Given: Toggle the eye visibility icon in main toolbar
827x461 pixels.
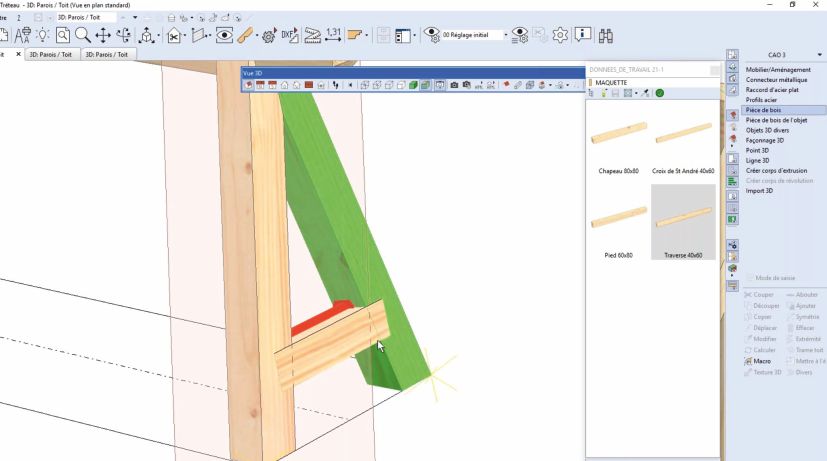Looking at the screenshot, I should [225, 35].
